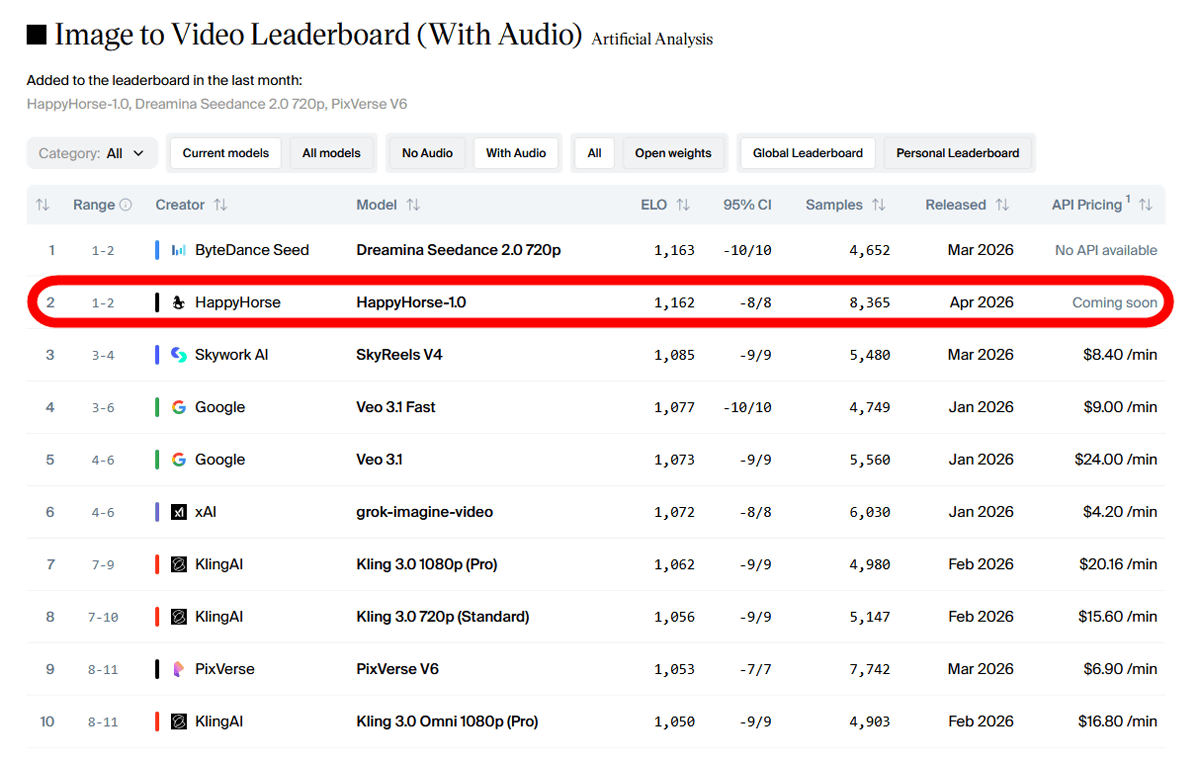The image size is (1200, 764).
Task: Click the ByteDance Seed logo icon
Action: coord(179,250)
